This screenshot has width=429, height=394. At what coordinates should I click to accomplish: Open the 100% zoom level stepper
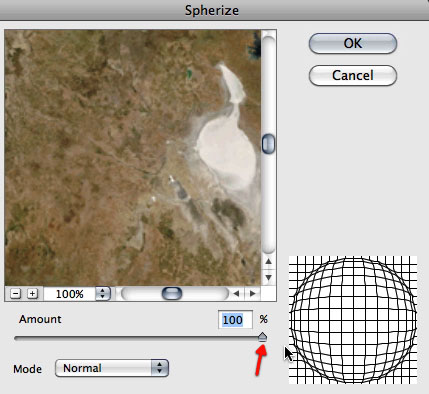click(103, 294)
